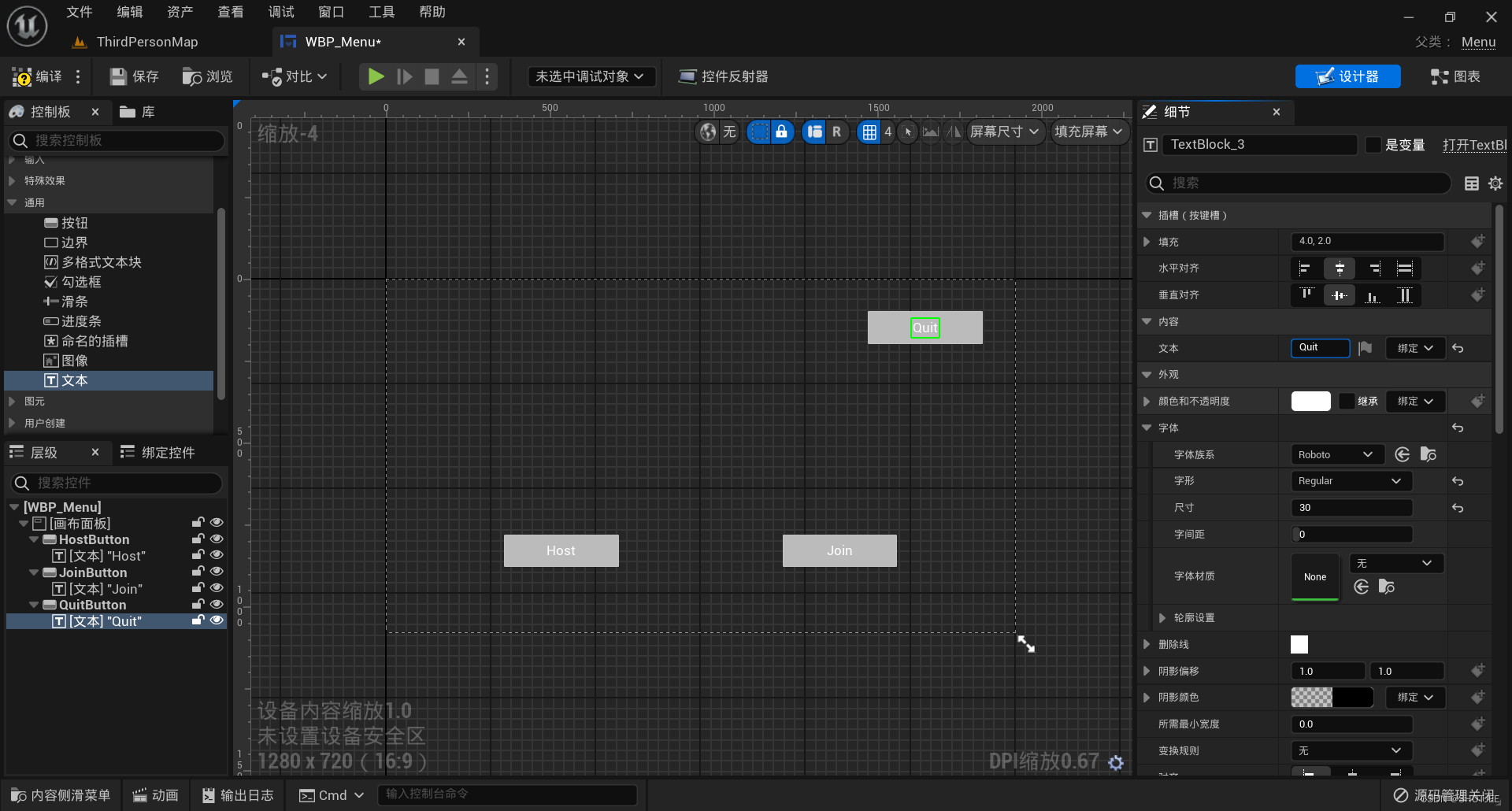
Task: Toggle grid snapping icon
Action: click(x=869, y=132)
